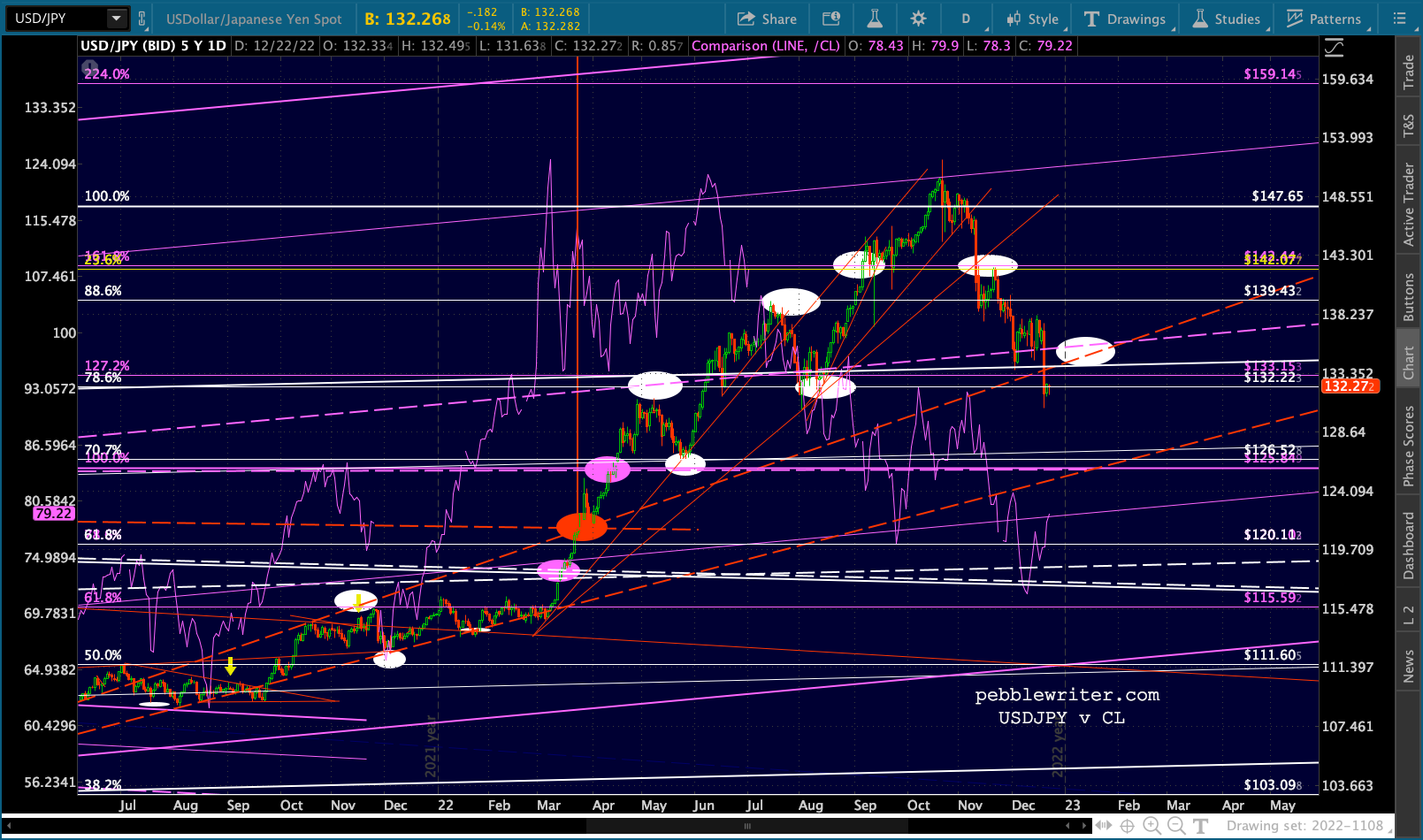This screenshot has height=840, width=1423.
Task: Open the D timeframe dropdown
Action: pyautogui.click(x=966, y=19)
